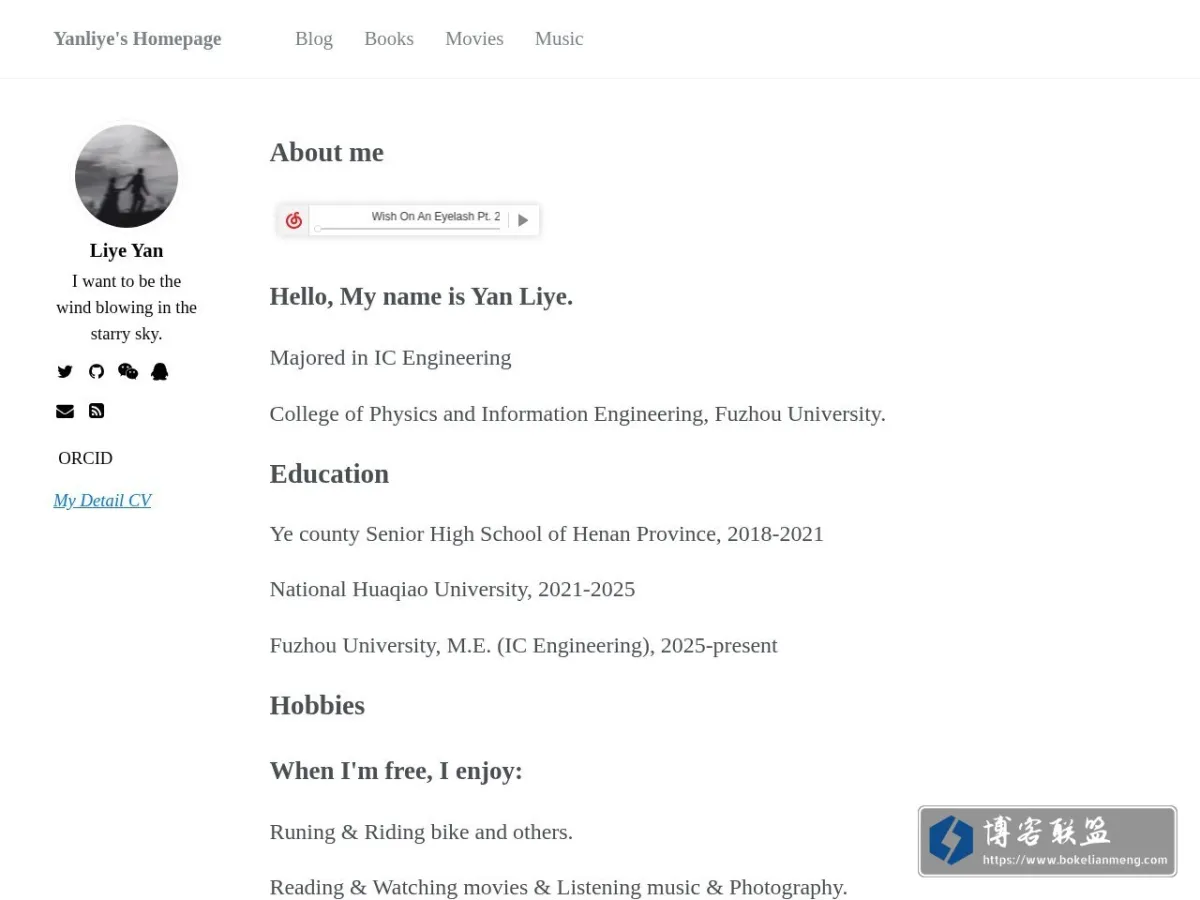Play the song Wish On An Eyelash
Screen dimensions: 1200x900
(523, 220)
